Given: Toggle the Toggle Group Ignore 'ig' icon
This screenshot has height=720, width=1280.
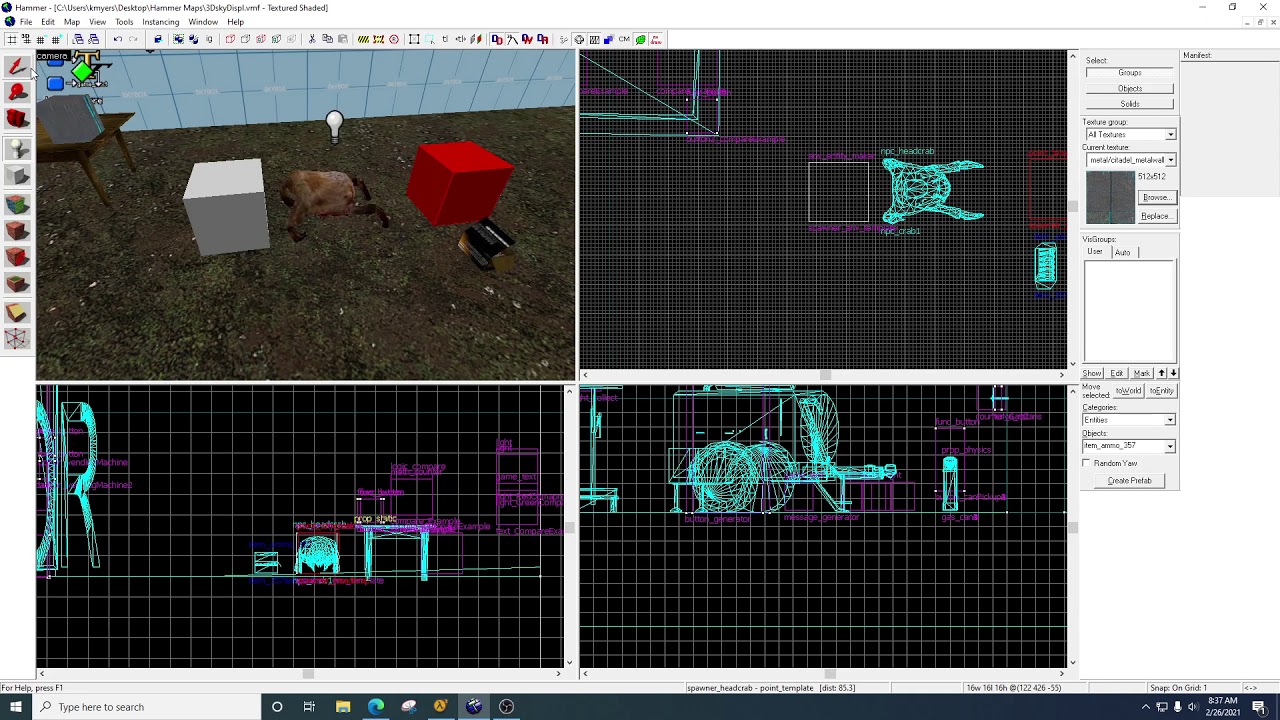Looking at the screenshot, I should click(x=209, y=39).
